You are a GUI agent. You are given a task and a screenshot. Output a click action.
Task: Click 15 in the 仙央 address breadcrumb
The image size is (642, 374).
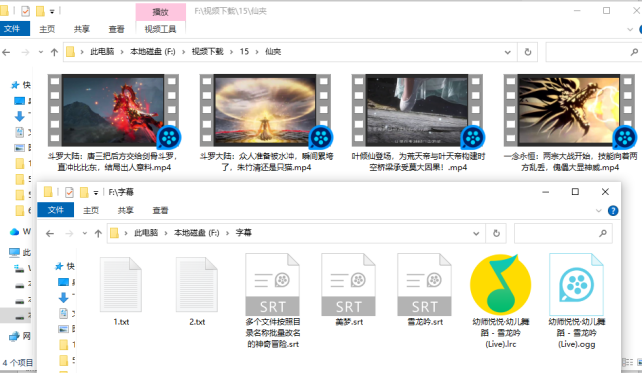[x=244, y=52]
